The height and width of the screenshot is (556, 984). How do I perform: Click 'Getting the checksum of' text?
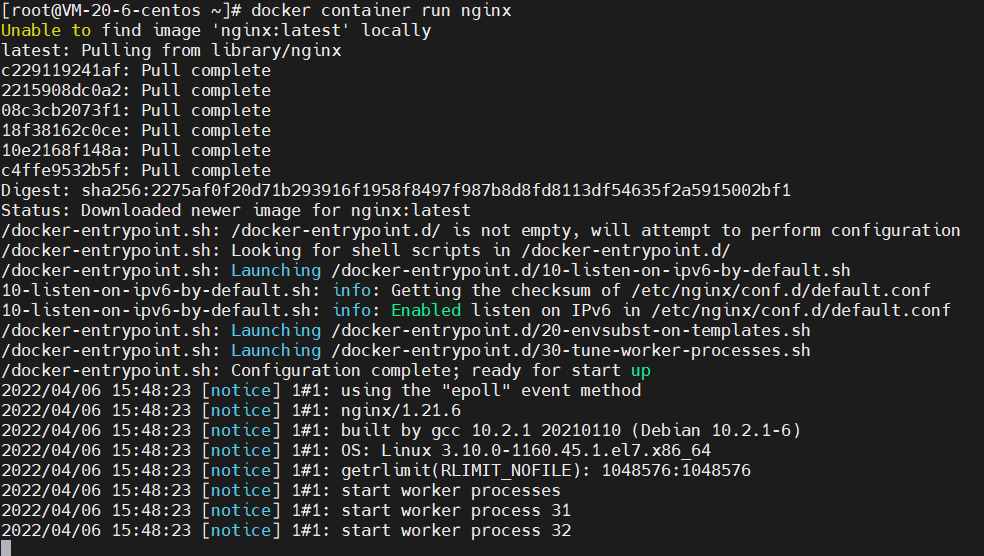coord(506,291)
